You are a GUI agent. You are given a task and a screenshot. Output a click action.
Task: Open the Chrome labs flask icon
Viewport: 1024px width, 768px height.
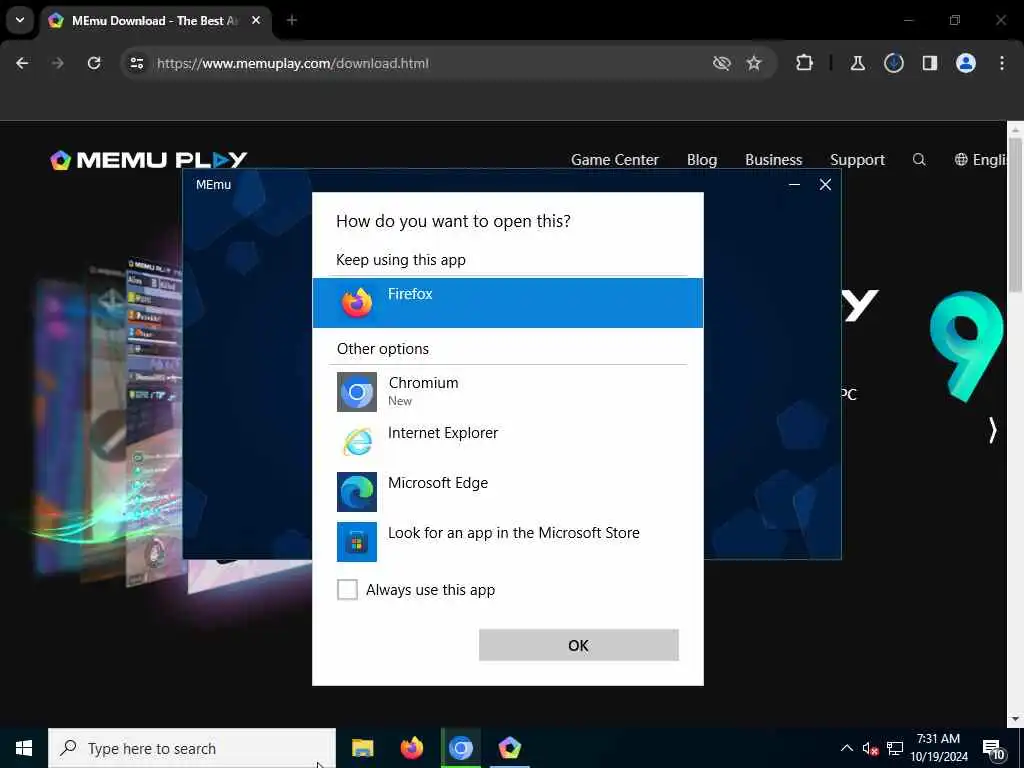(x=858, y=63)
